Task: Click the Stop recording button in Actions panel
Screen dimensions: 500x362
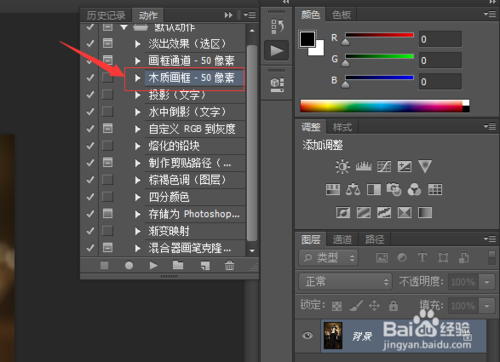Action: click(104, 265)
